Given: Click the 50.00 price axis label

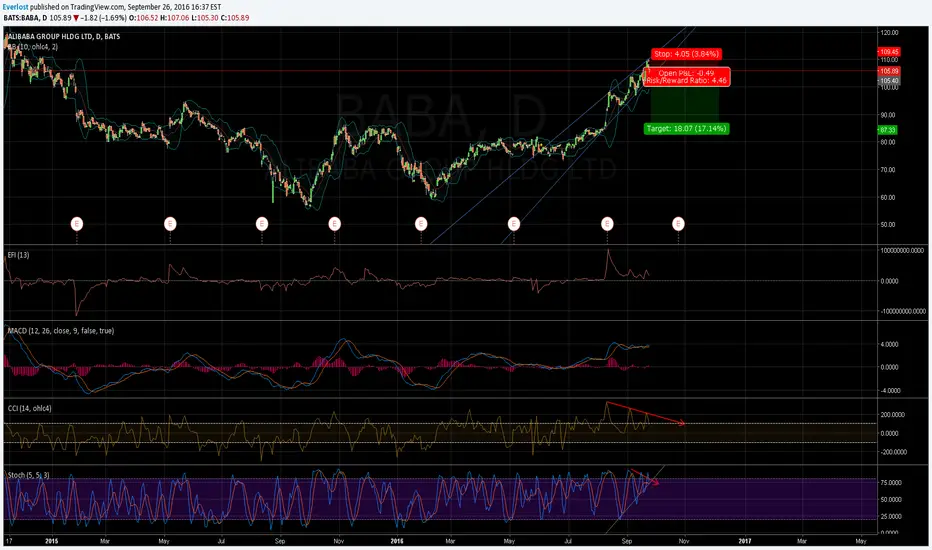Looking at the screenshot, I should tap(888, 225).
